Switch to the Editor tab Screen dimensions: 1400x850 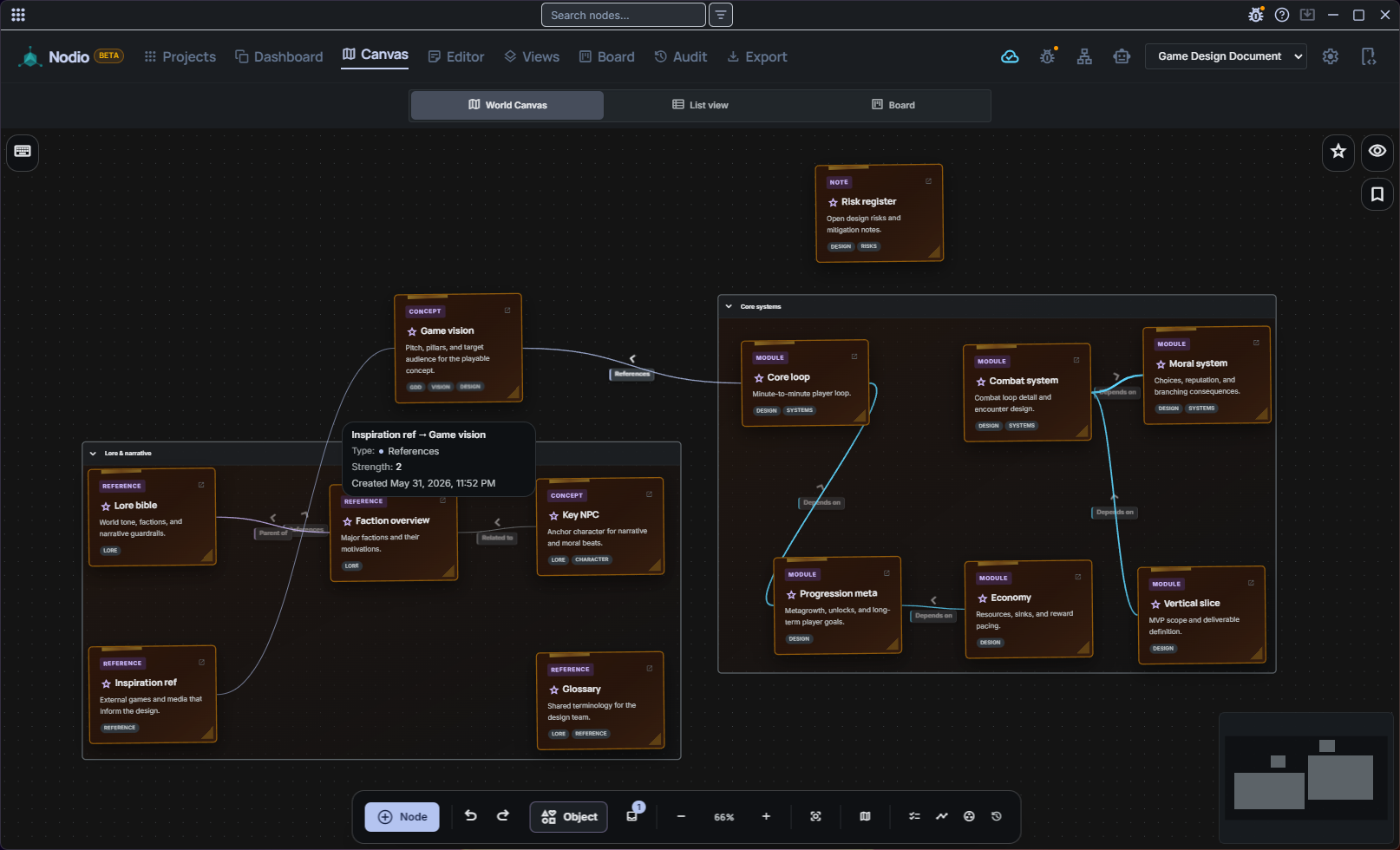(x=456, y=56)
